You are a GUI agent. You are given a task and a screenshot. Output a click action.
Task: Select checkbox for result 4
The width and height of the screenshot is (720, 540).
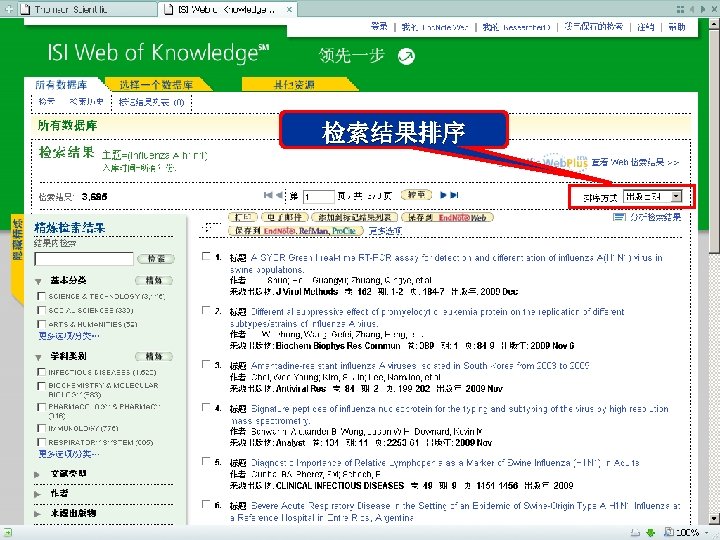click(x=206, y=408)
